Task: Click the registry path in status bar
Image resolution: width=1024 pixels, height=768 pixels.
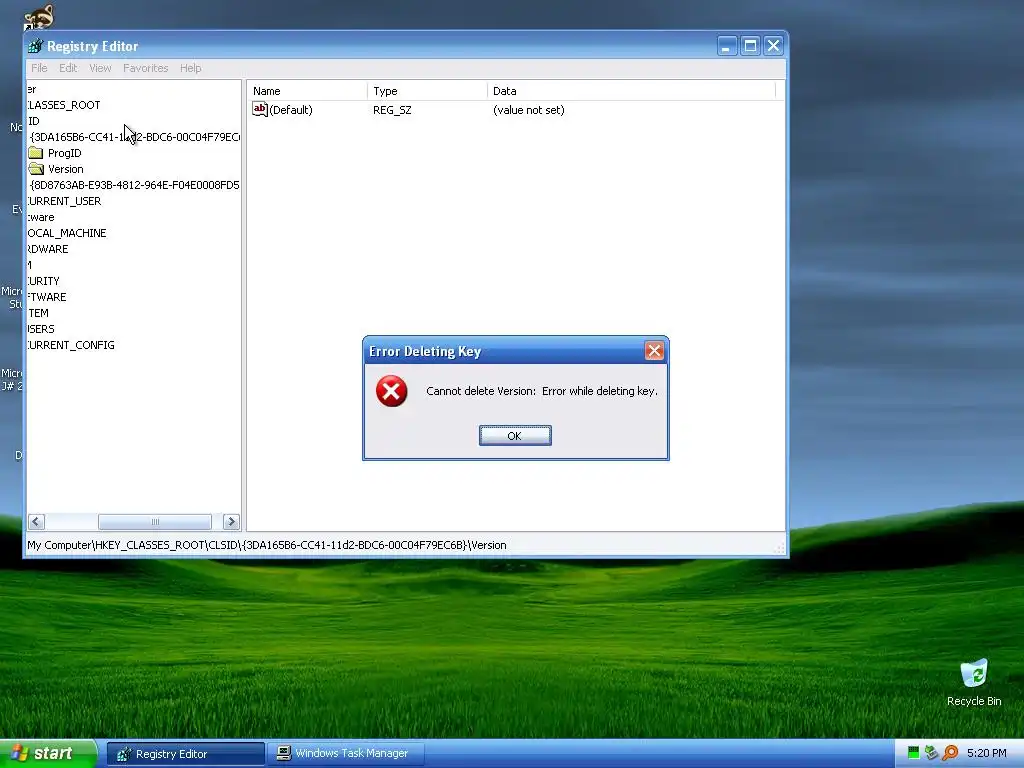Action: click(267, 545)
